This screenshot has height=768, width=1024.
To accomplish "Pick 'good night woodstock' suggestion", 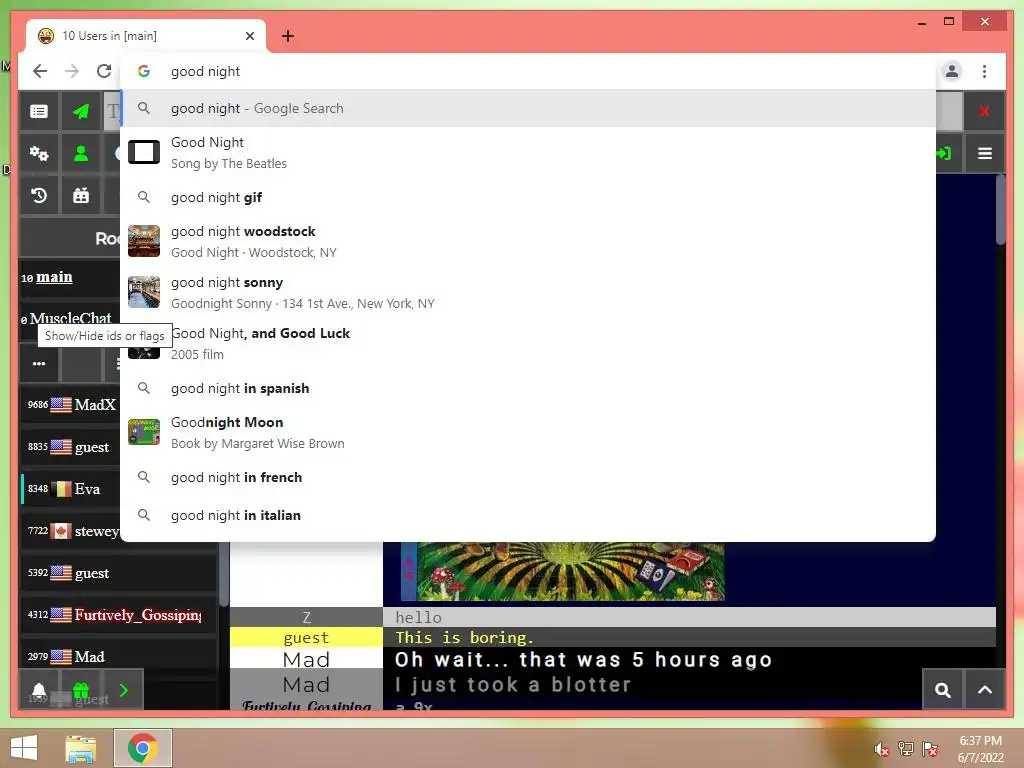I will tap(528, 241).
